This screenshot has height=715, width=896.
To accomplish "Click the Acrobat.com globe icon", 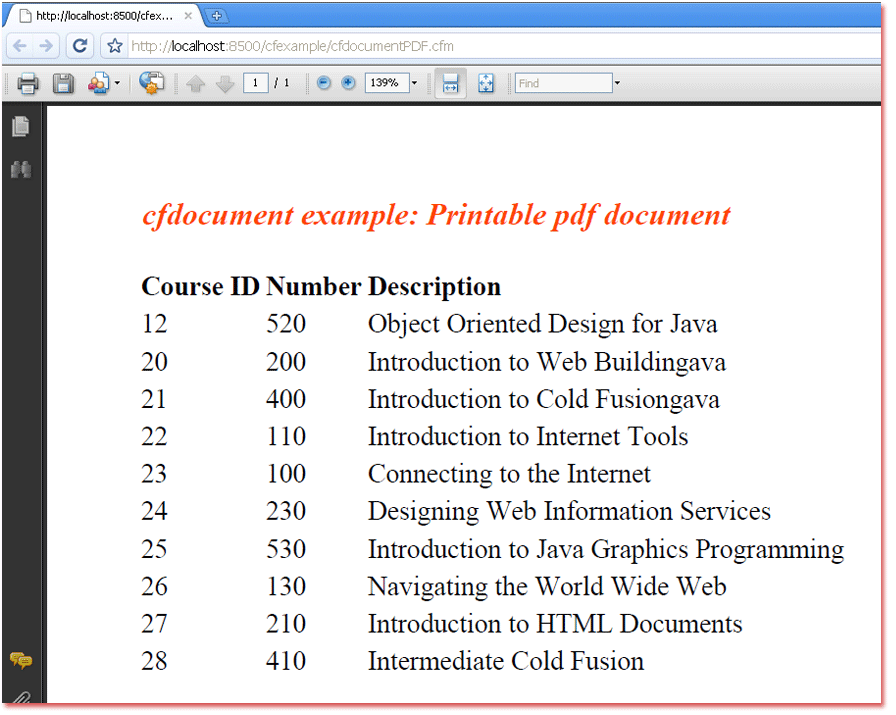I will coord(151,83).
